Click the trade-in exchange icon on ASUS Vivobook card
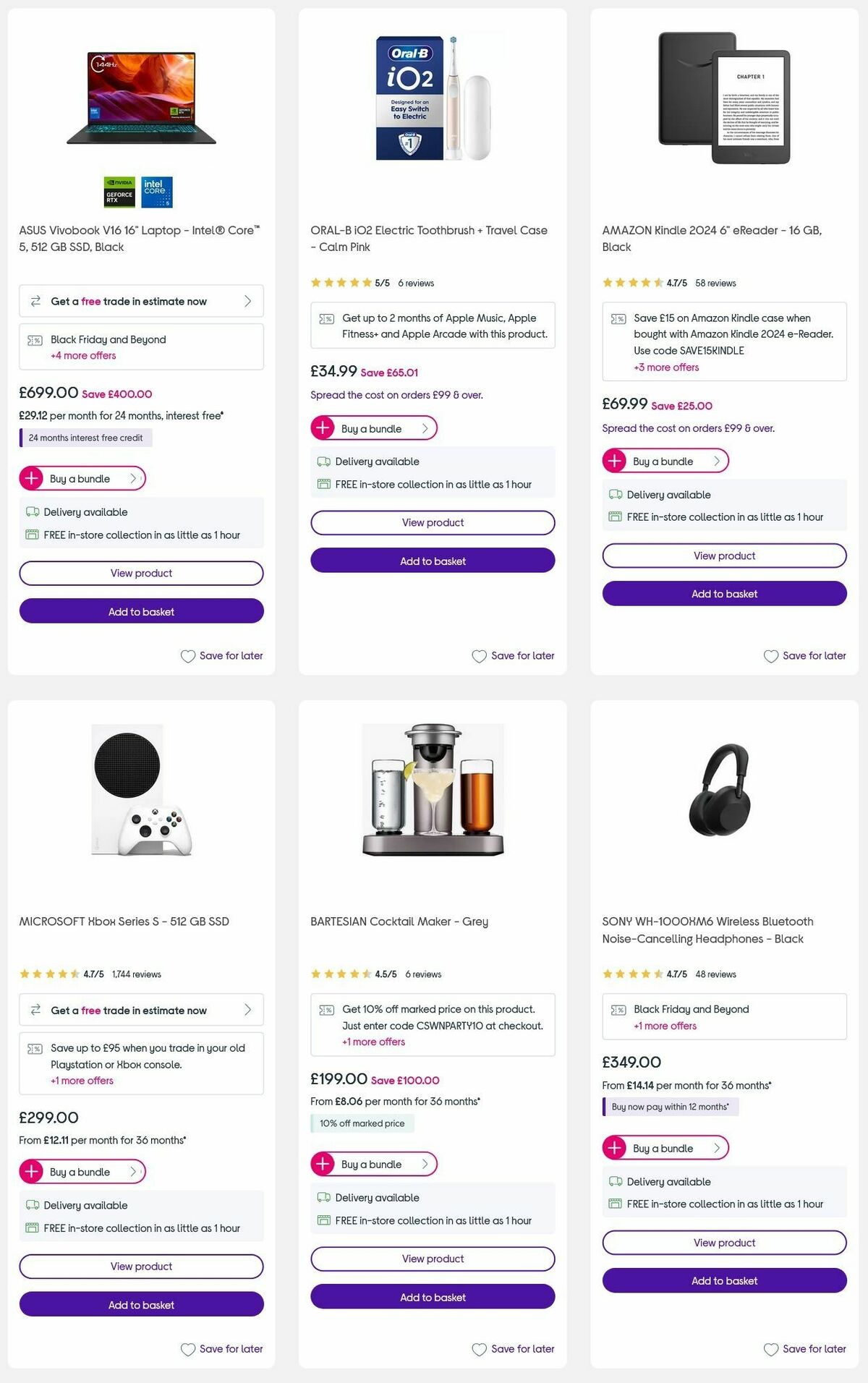The image size is (868, 1383). (35, 301)
